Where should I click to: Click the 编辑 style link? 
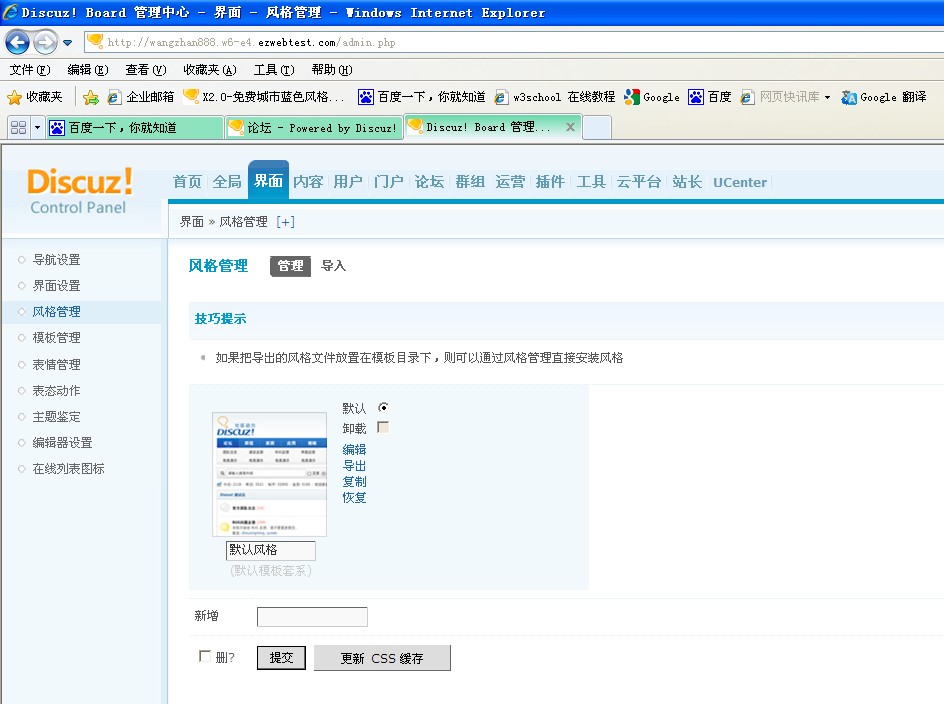coord(354,449)
